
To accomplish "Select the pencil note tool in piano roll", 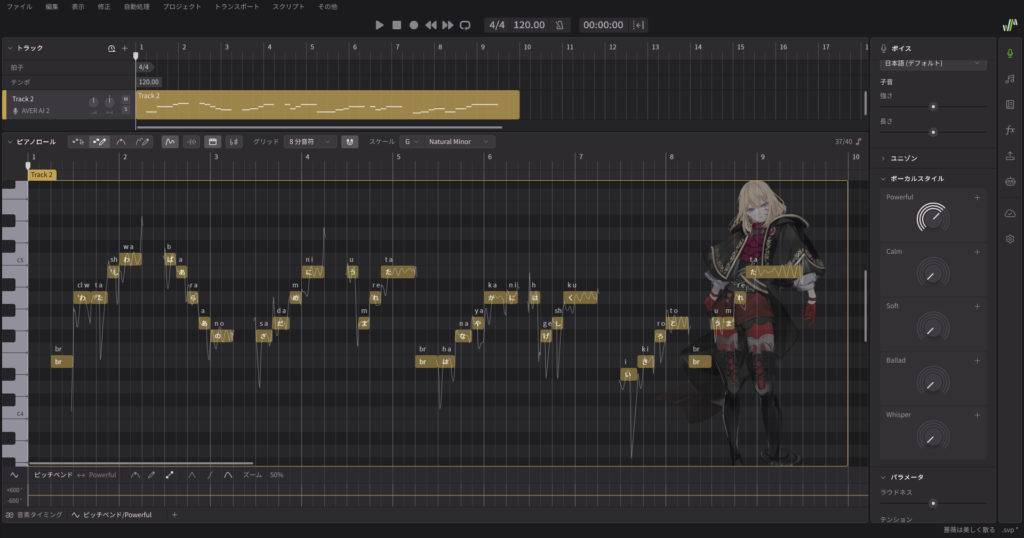I will click(x=99, y=142).
